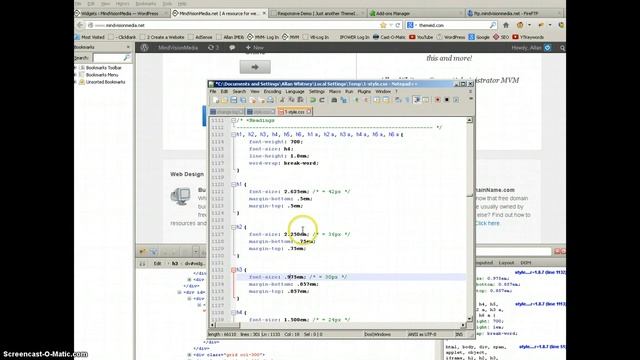640x360 pixels.
Task: Expand the Bookmarks Menu tree folder
Action: [76, 75]
